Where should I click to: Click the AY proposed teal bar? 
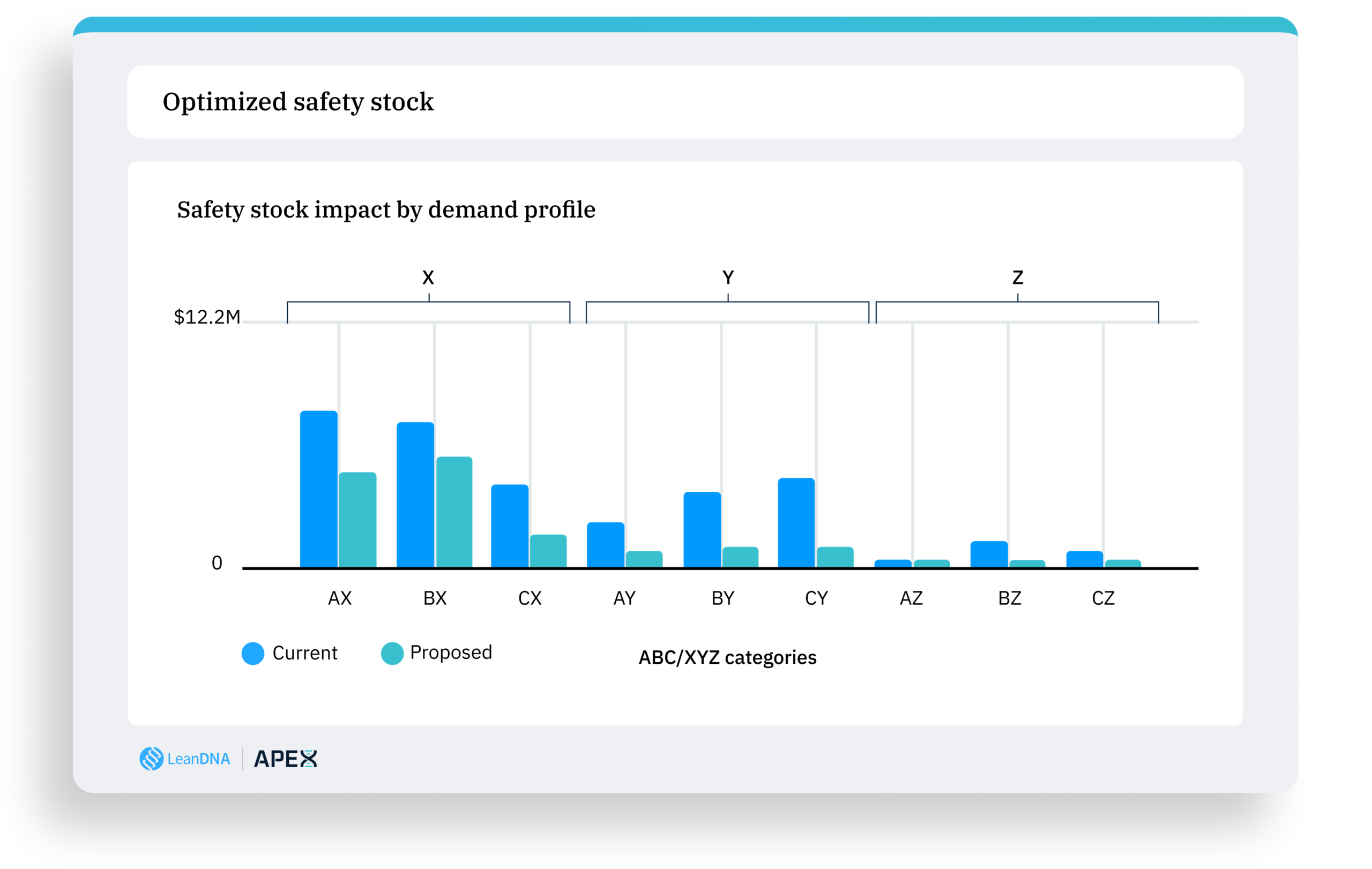coord(644,559)
